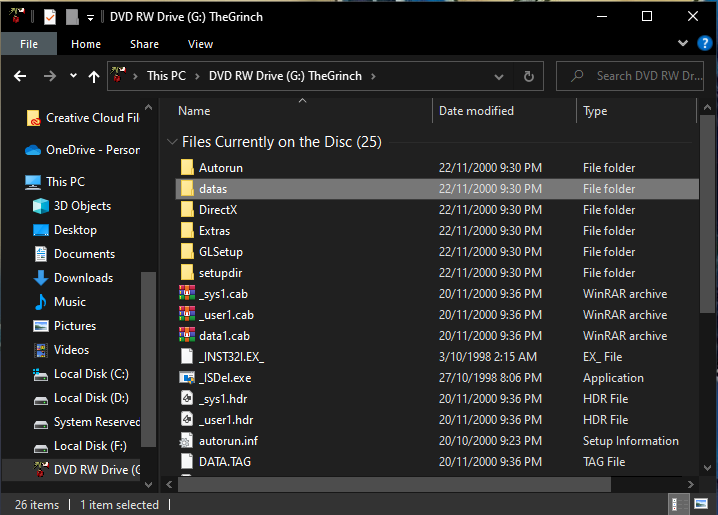The image size is (718, 515).
Task: Click This PC in the address bar
Action: coord(166,76)
